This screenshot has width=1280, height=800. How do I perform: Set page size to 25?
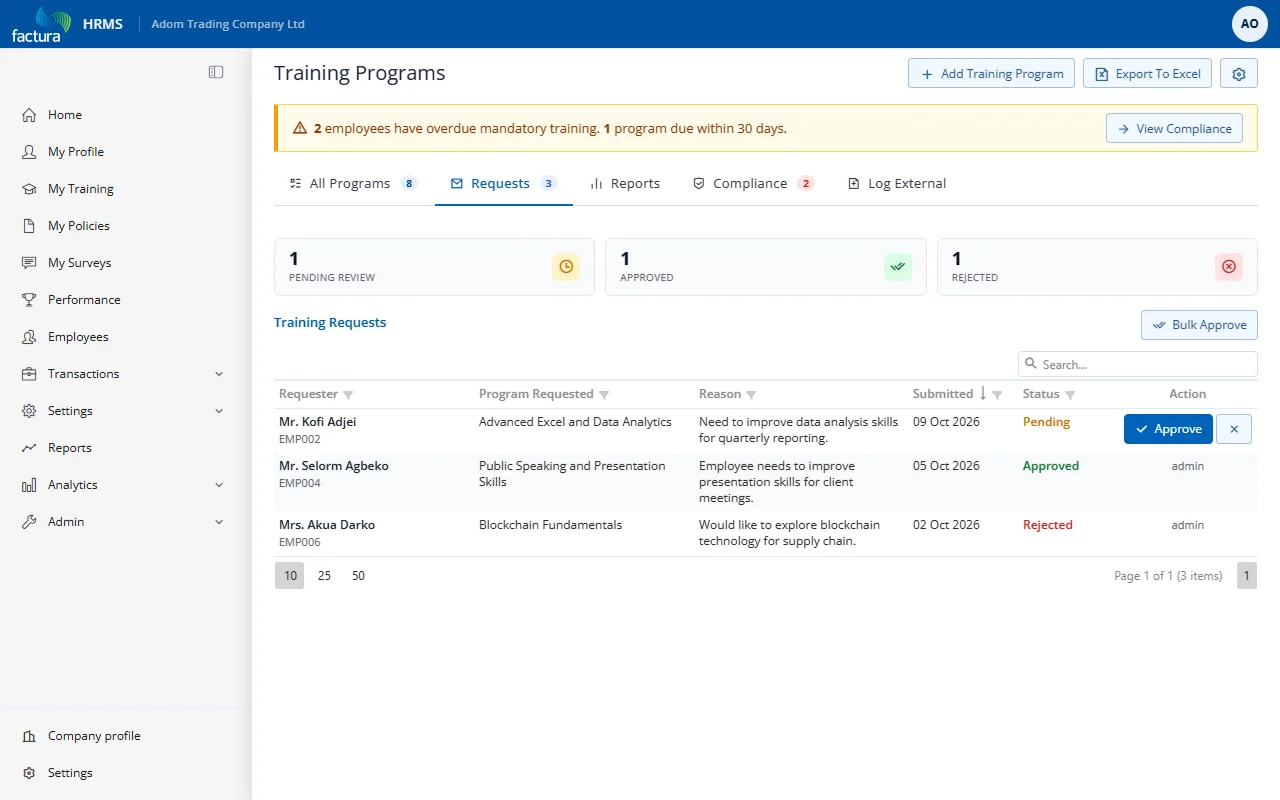click(324, 576)
